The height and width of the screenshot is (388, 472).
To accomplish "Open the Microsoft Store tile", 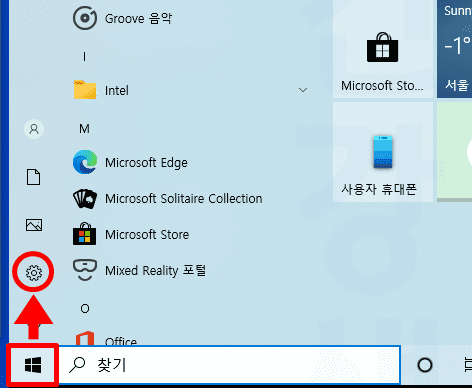I will tap(383, 50).
